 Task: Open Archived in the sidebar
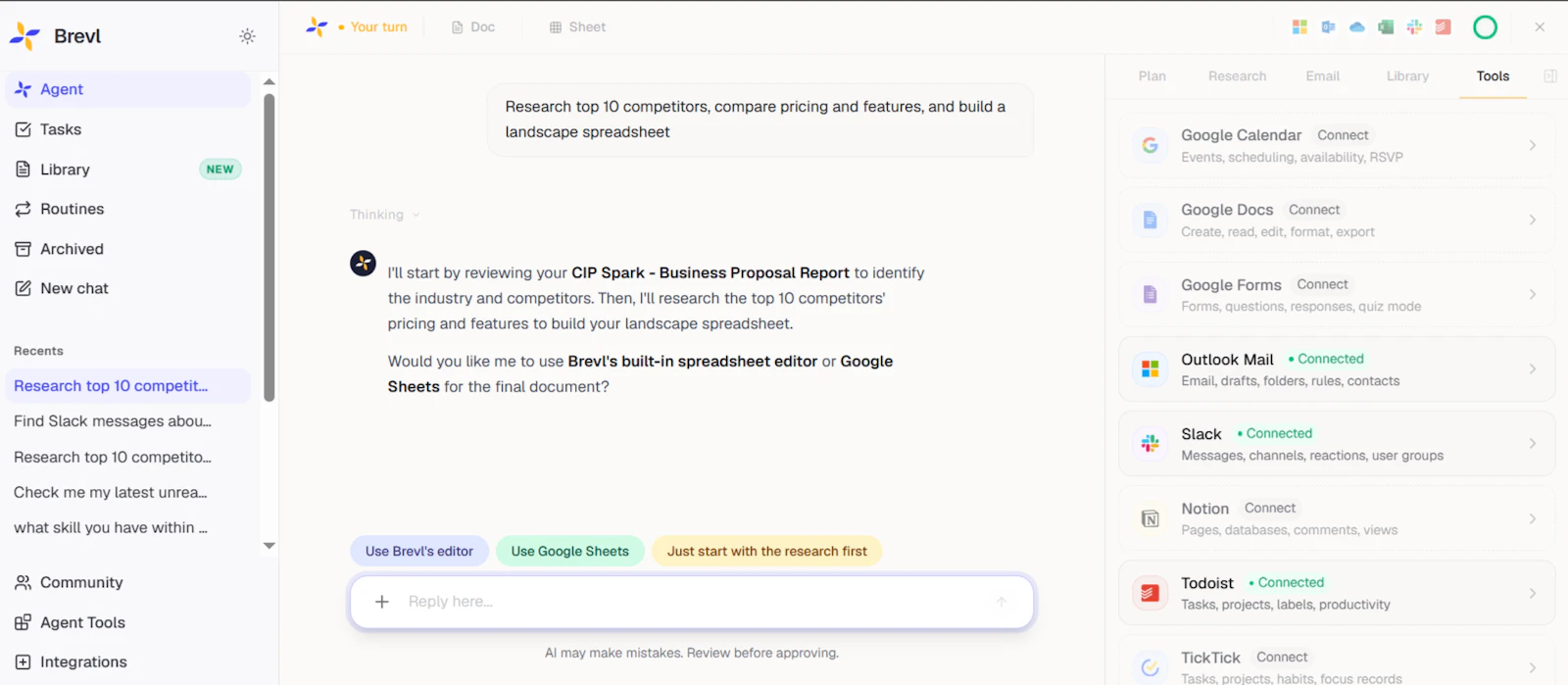[x=128, y=249]
